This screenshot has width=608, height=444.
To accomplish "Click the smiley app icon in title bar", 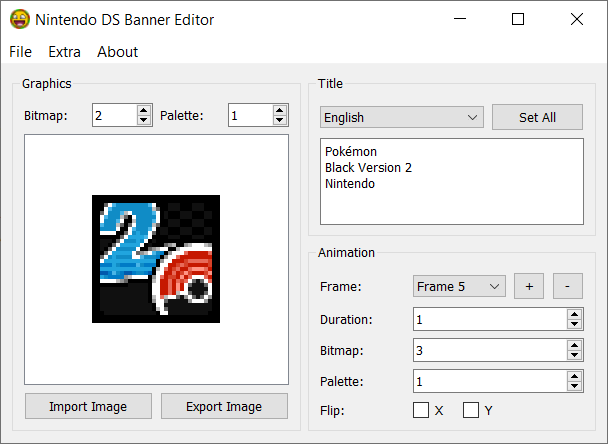I will pyautogui.click(x=20, y=19).
